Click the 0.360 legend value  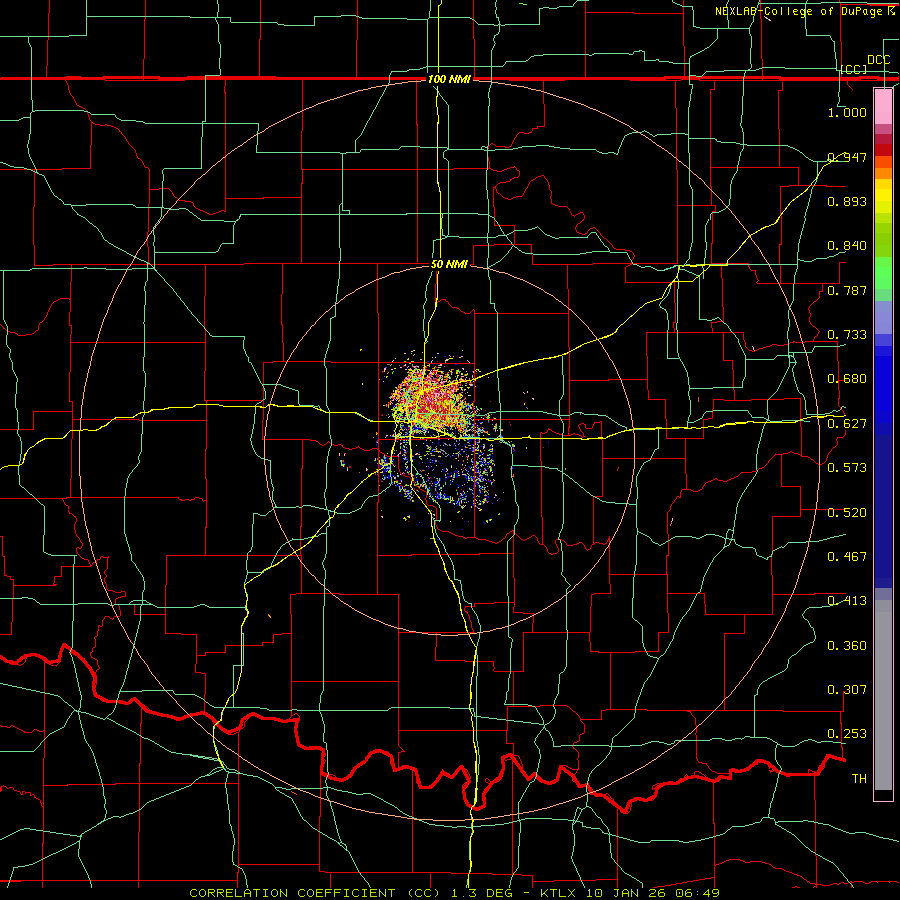pyautogui.click(x=847, y=646)
